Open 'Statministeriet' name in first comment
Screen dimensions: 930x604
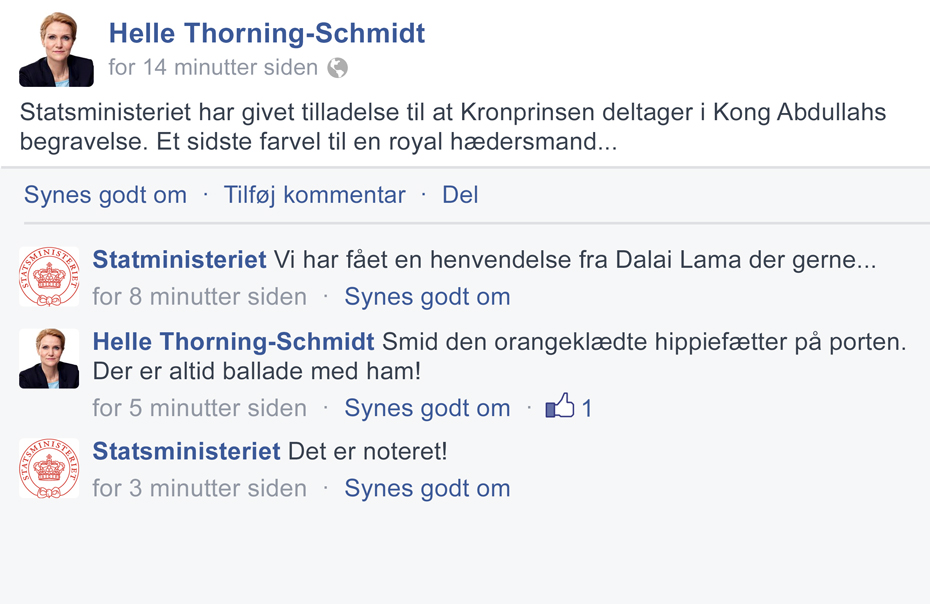pos(180,260)
